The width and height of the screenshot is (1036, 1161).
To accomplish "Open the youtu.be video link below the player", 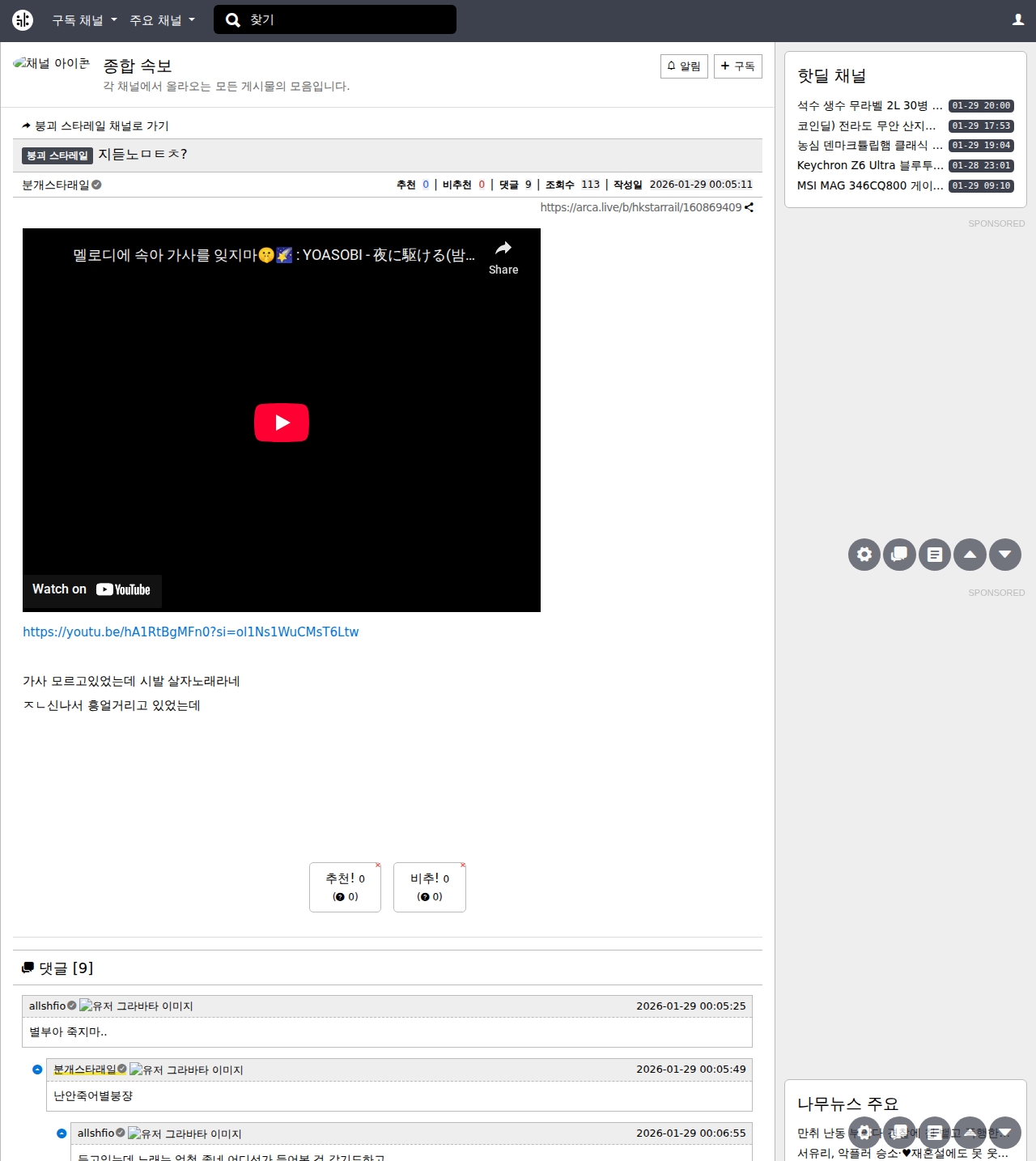I will (190, 632).
